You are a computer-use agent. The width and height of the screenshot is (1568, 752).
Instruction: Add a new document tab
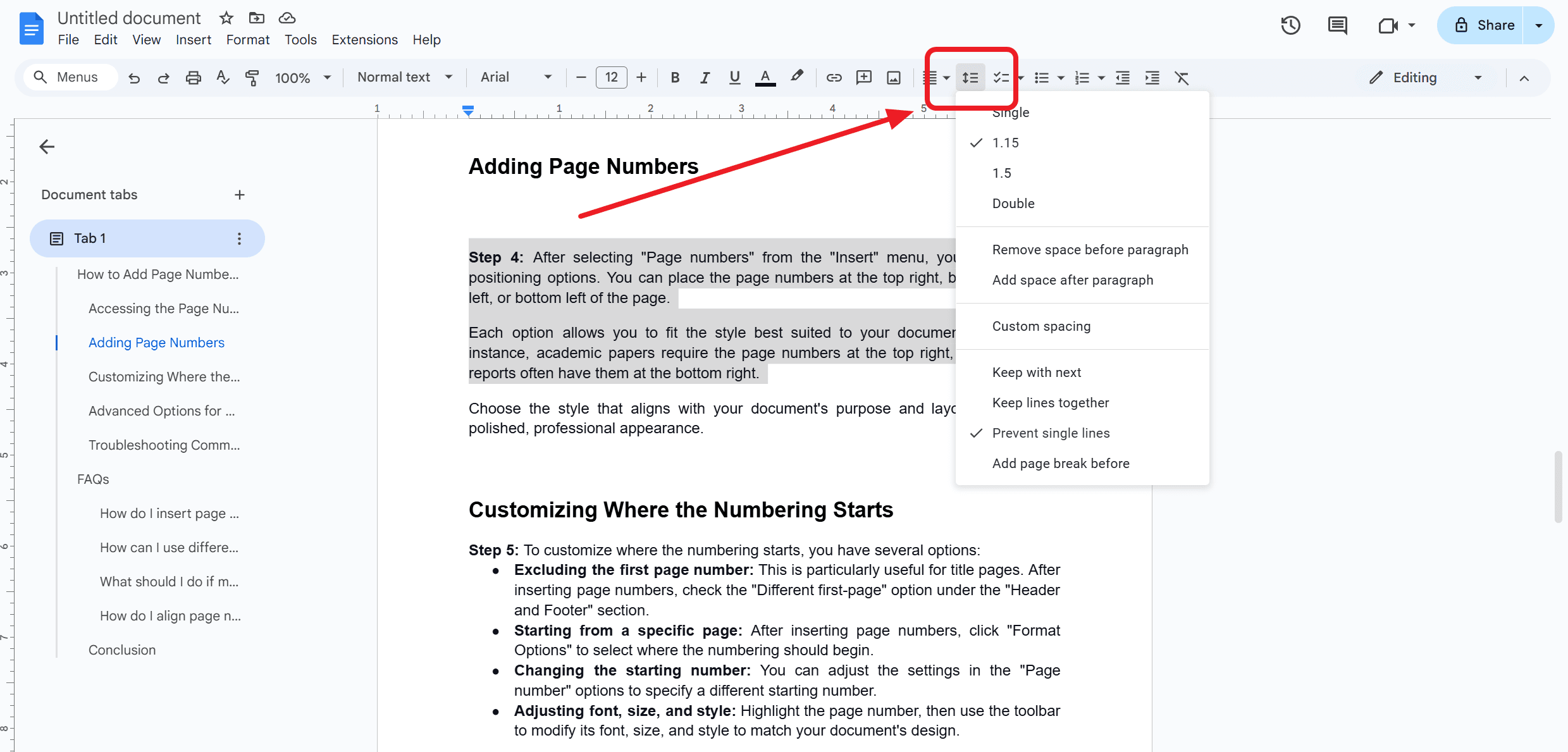(x=240, y=194)
